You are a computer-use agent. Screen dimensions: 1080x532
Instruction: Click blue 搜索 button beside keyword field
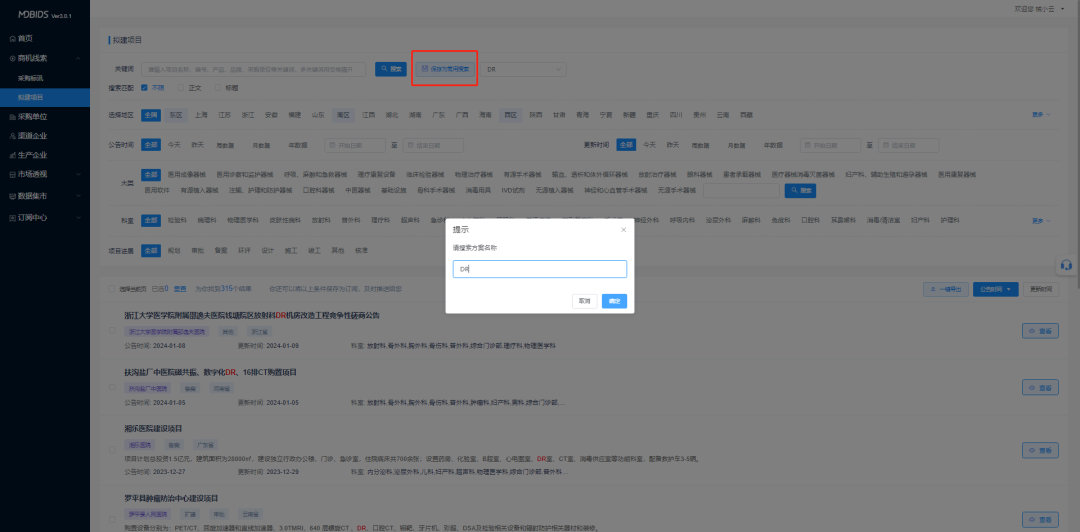point(391,69)
